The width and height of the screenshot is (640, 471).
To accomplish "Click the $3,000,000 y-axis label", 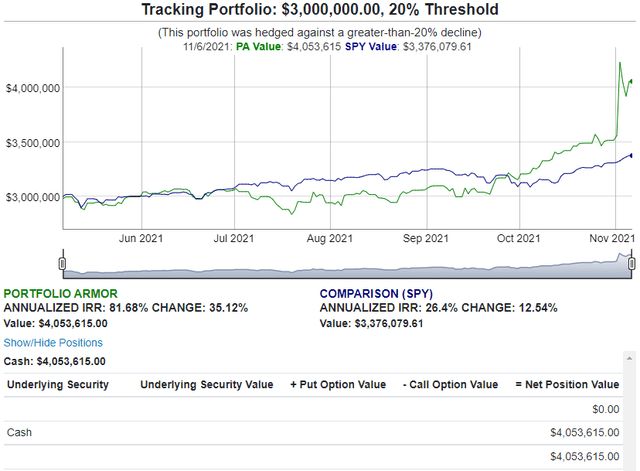I will point(33,198).
